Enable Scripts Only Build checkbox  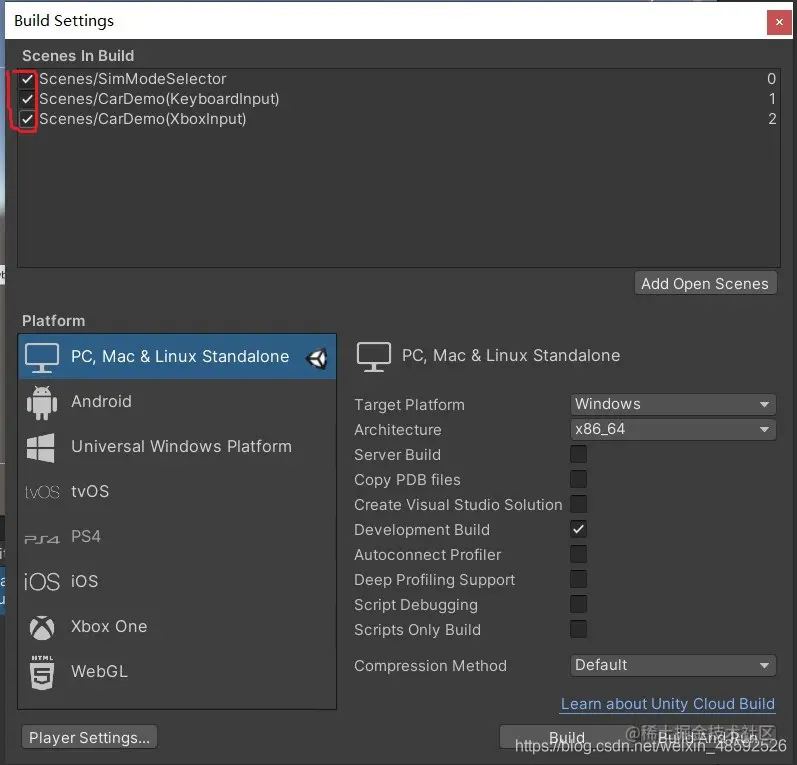pos(578,629)
